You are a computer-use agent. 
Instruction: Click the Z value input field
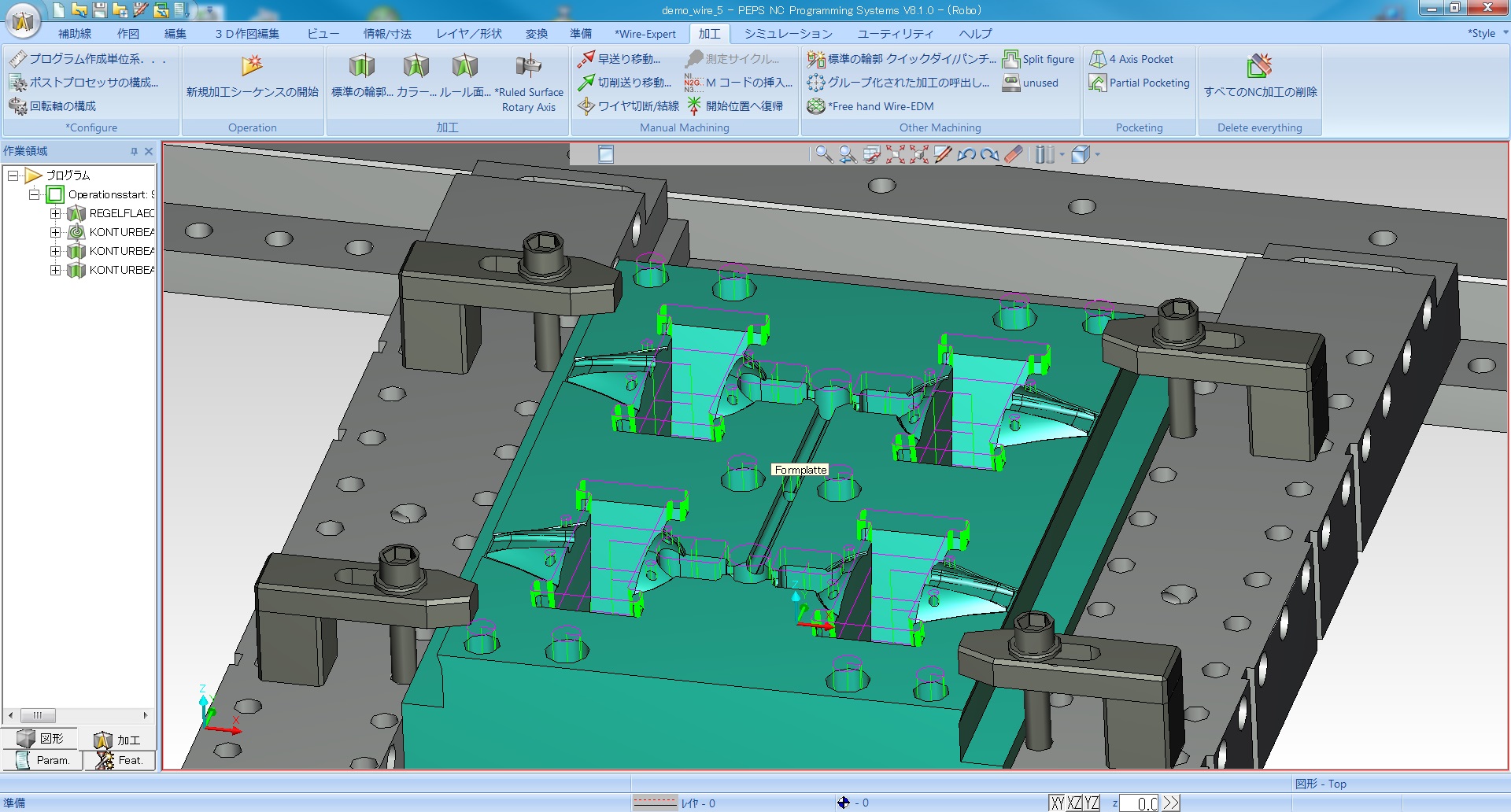coord(1140,803)
